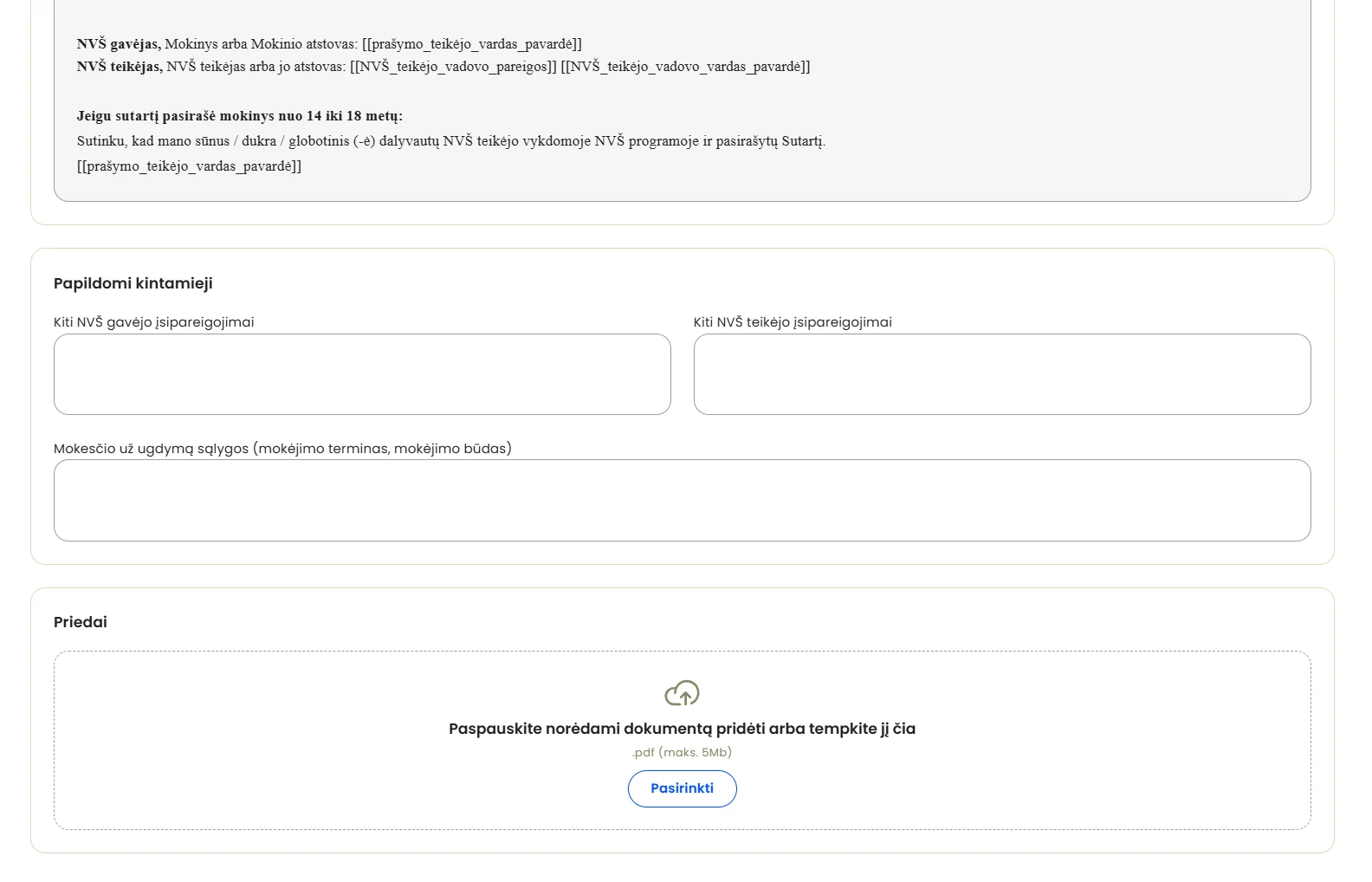Click the bold 'NVŠ gavėjas,' text

[119, 44]
